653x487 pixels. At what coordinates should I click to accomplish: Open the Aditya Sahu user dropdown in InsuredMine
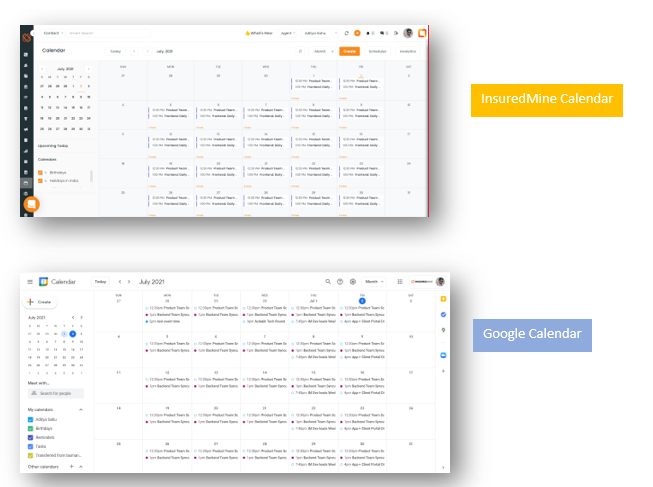(x=319, y=33)
